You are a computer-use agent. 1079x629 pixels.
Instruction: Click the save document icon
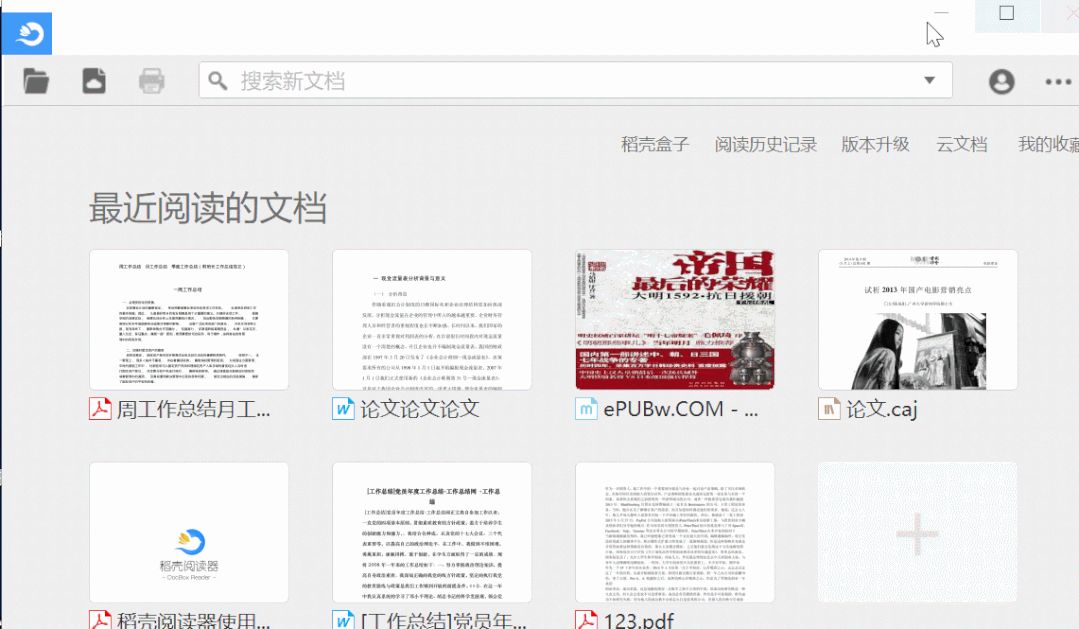(94, 81)
